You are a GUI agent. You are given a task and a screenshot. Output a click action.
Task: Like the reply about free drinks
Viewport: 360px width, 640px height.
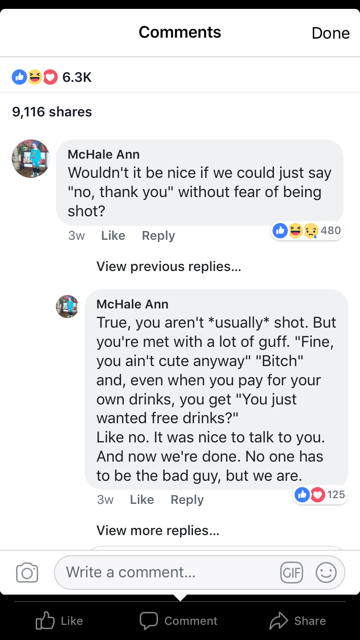click(x=142, y=500)
